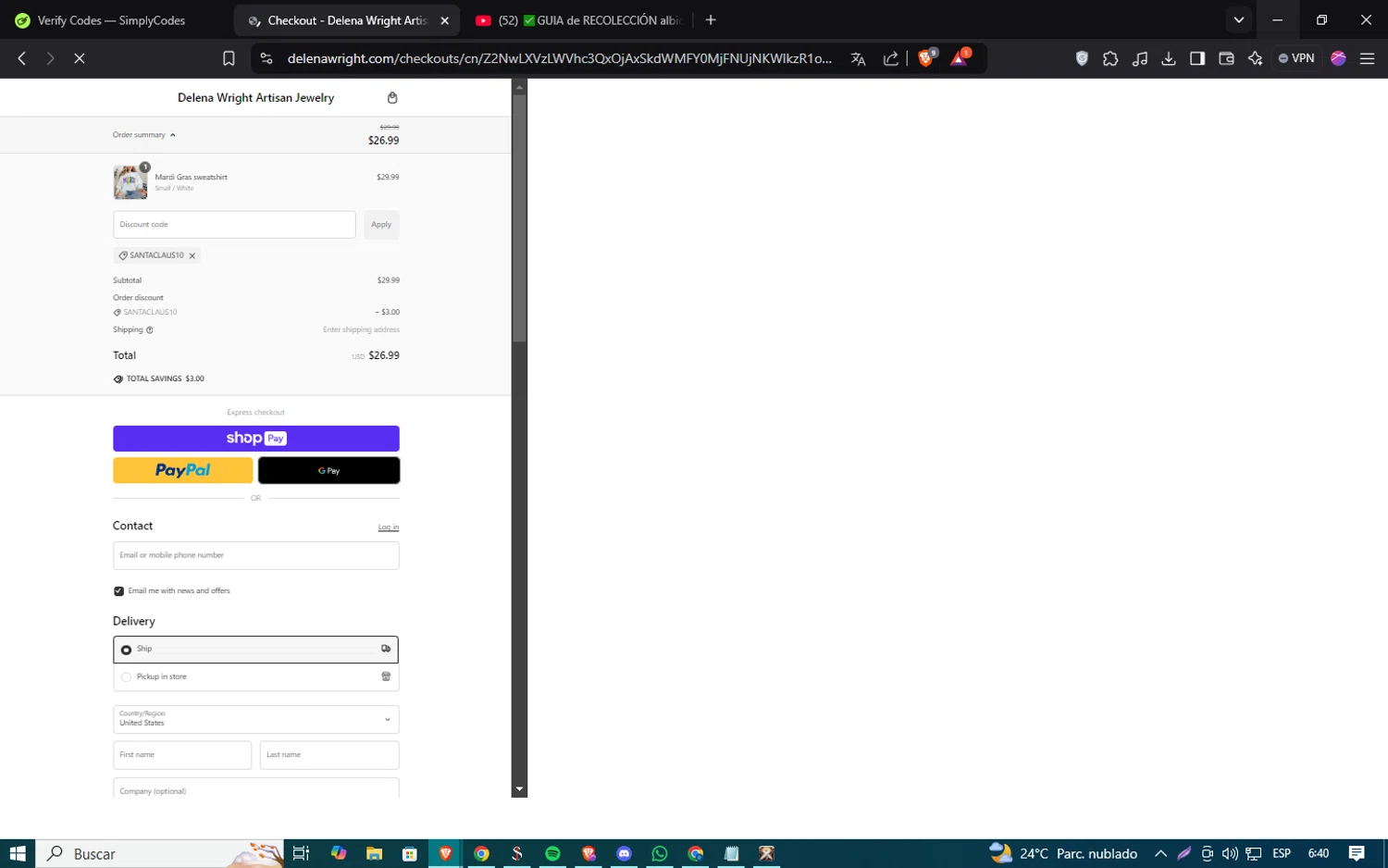Open the shopping cart bag icon
The image size is (1388, 868).
click(392, 98)
